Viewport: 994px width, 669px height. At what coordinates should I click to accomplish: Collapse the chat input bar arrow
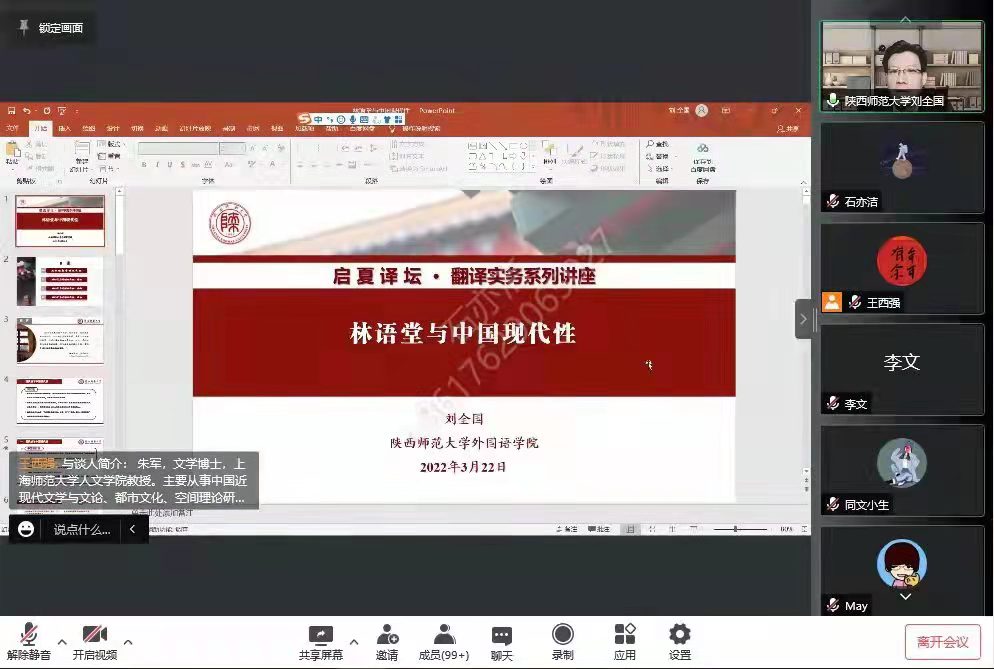pos(133,529)
